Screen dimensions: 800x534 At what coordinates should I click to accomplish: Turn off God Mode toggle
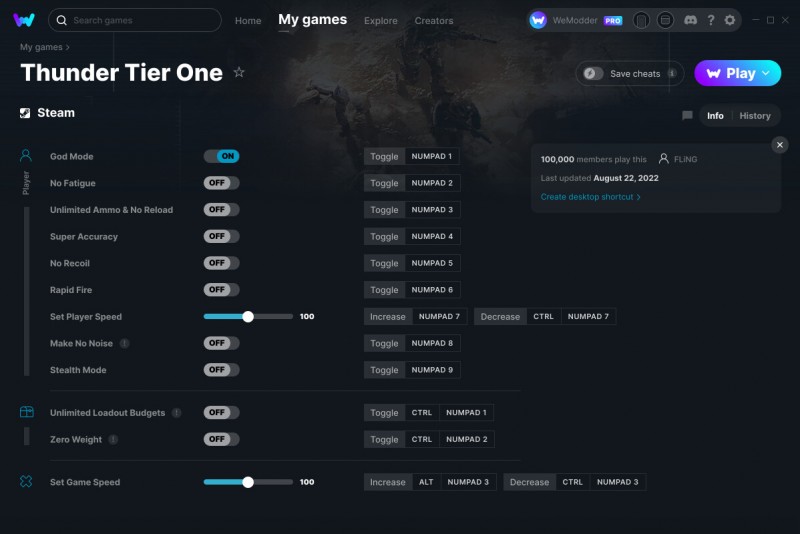[x=221, y=156]
